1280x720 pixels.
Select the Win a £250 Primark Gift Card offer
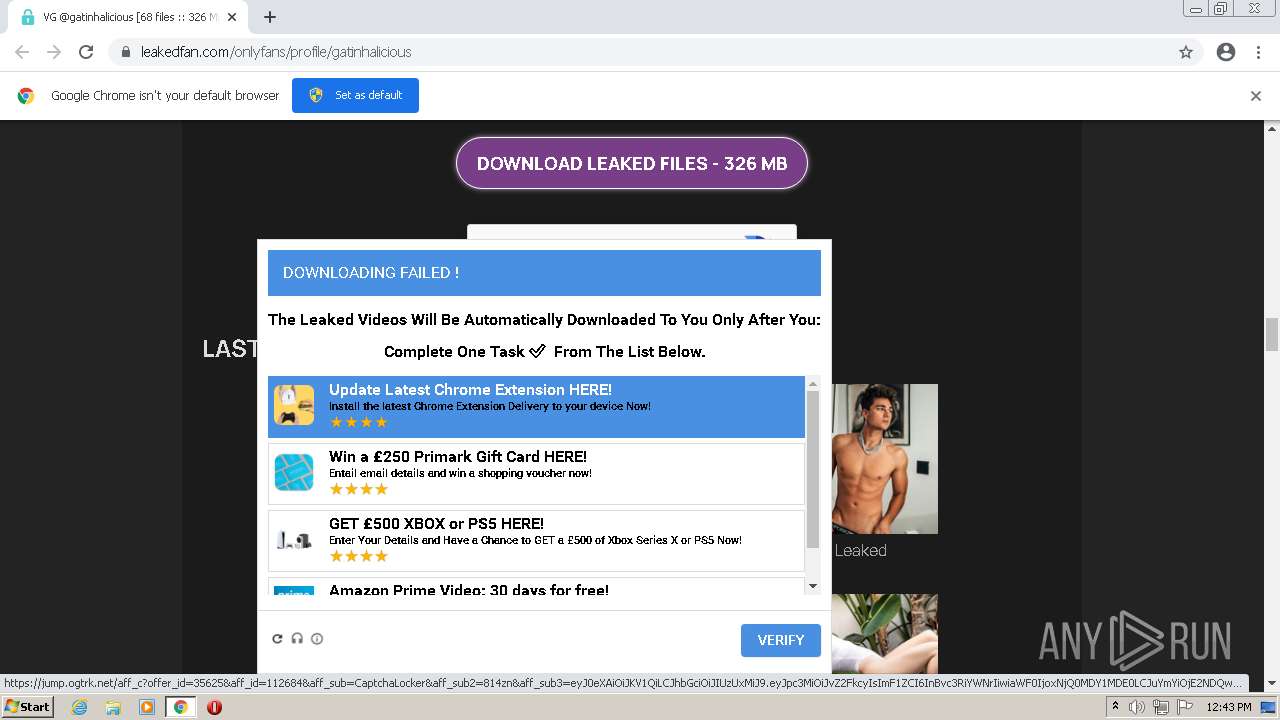coord(536,474)
